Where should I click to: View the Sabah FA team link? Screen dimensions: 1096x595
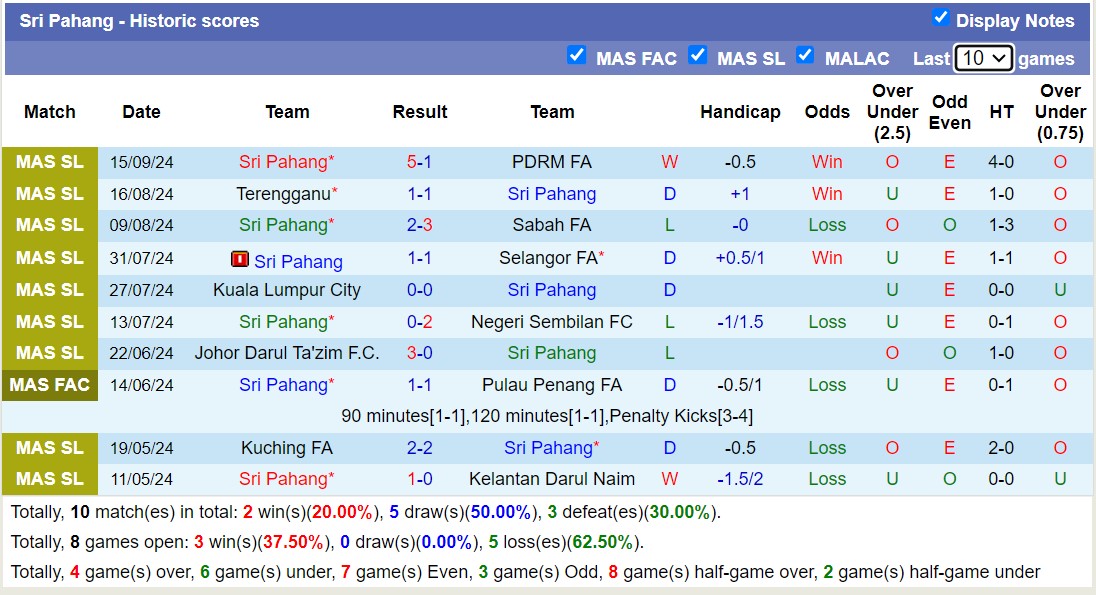(553, 225)
